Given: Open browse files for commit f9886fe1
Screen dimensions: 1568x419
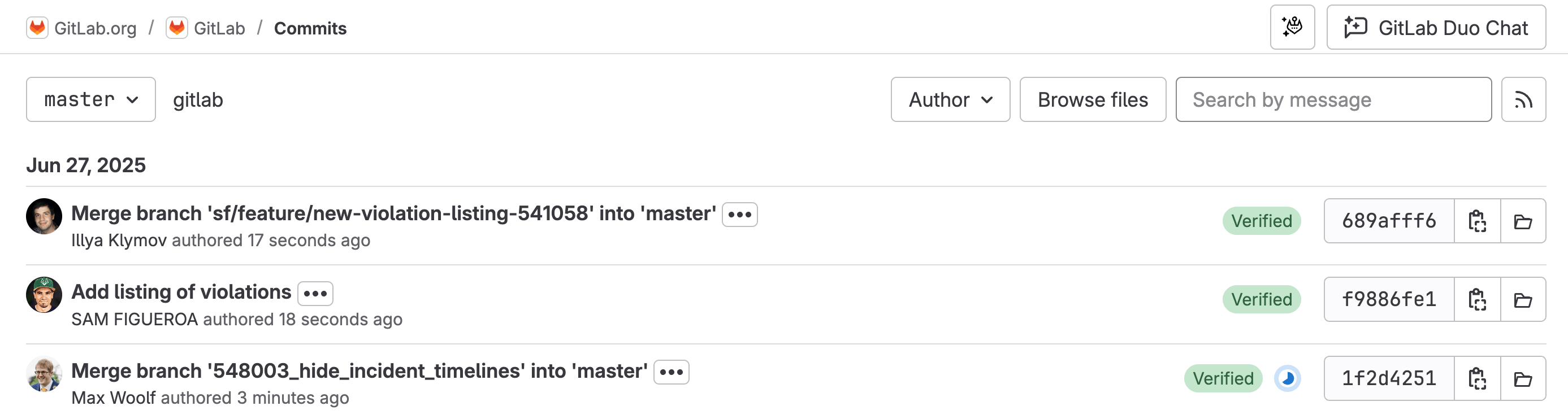Looking at the screenshot, I should (x=1524, y=299).
